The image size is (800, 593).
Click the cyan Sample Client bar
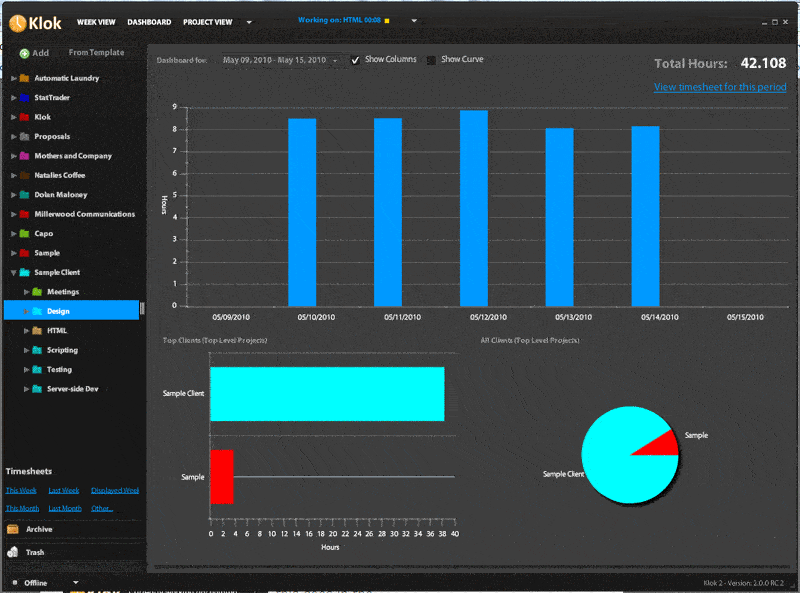pos(326,393)
